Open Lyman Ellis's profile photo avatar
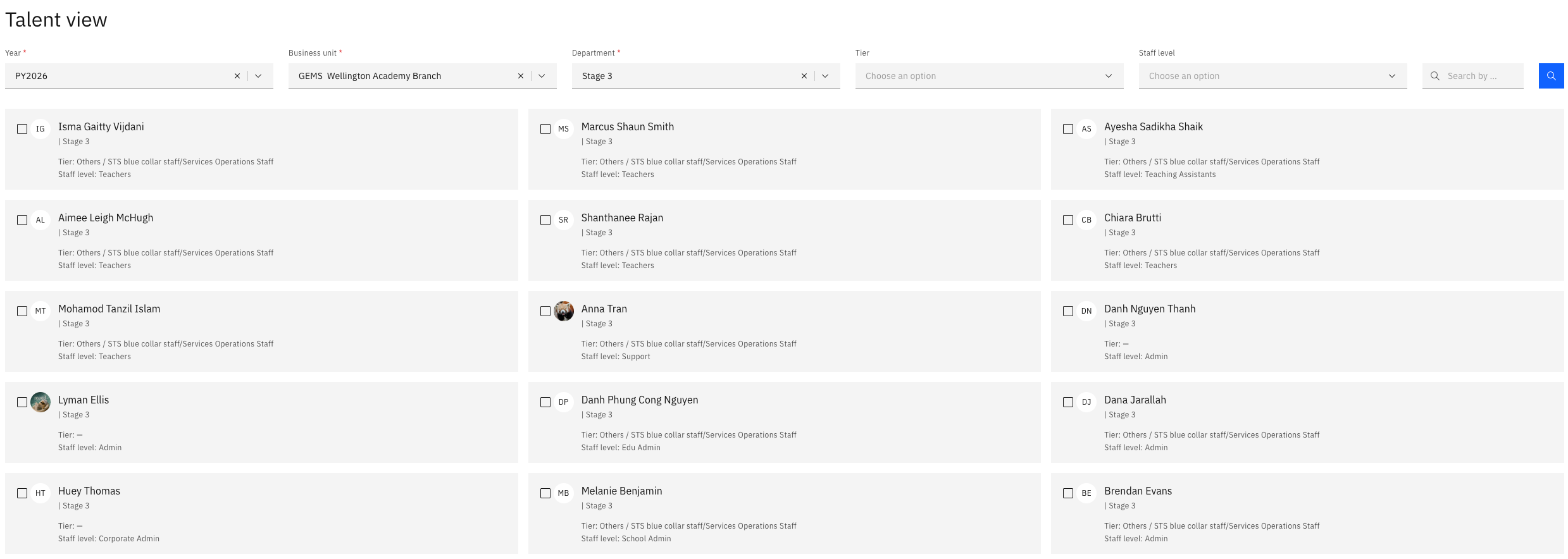1568x559 pixels. pyautogui.click(x=40, y=402)
